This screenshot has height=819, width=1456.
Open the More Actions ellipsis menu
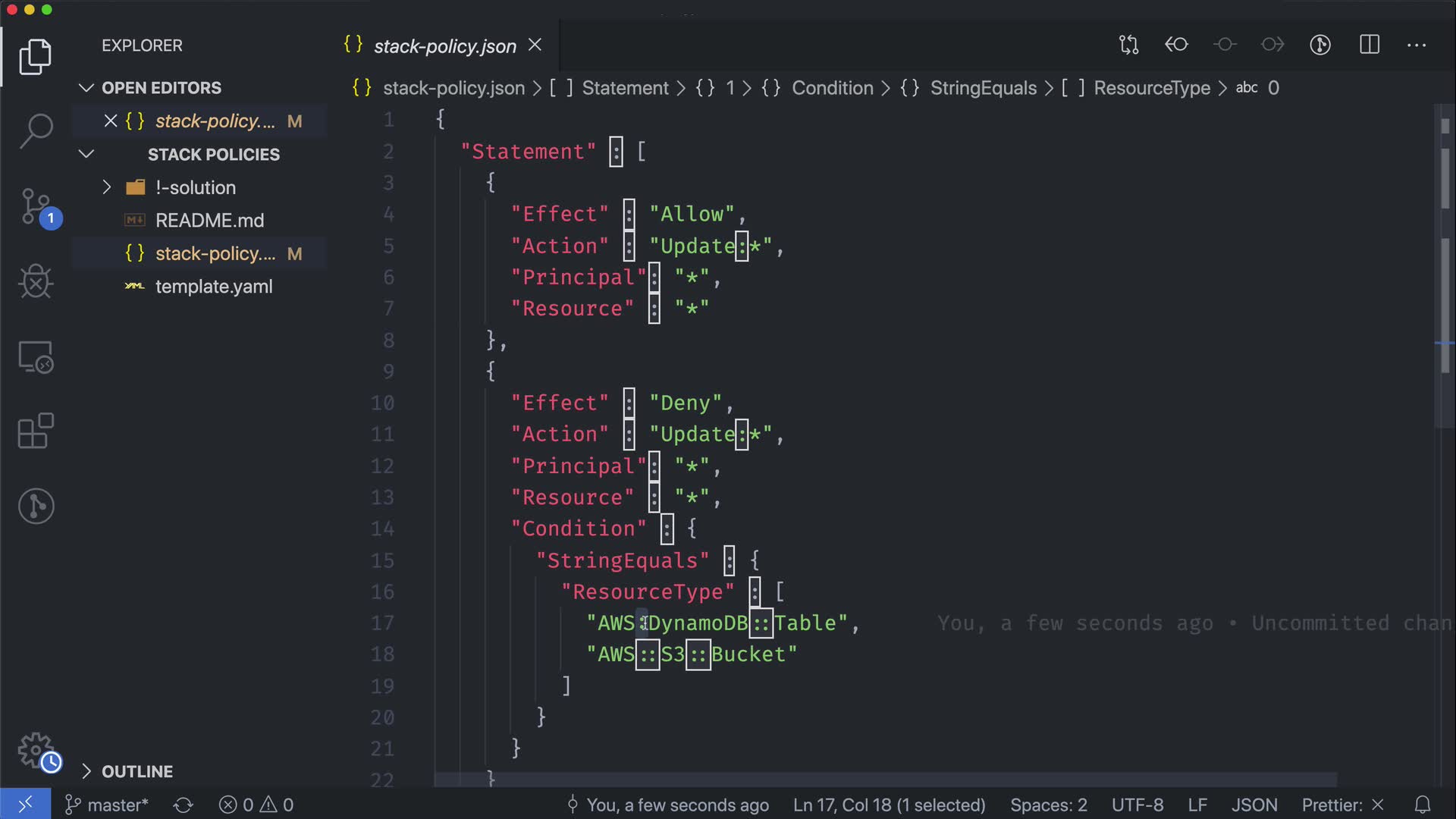[1417, 45]
